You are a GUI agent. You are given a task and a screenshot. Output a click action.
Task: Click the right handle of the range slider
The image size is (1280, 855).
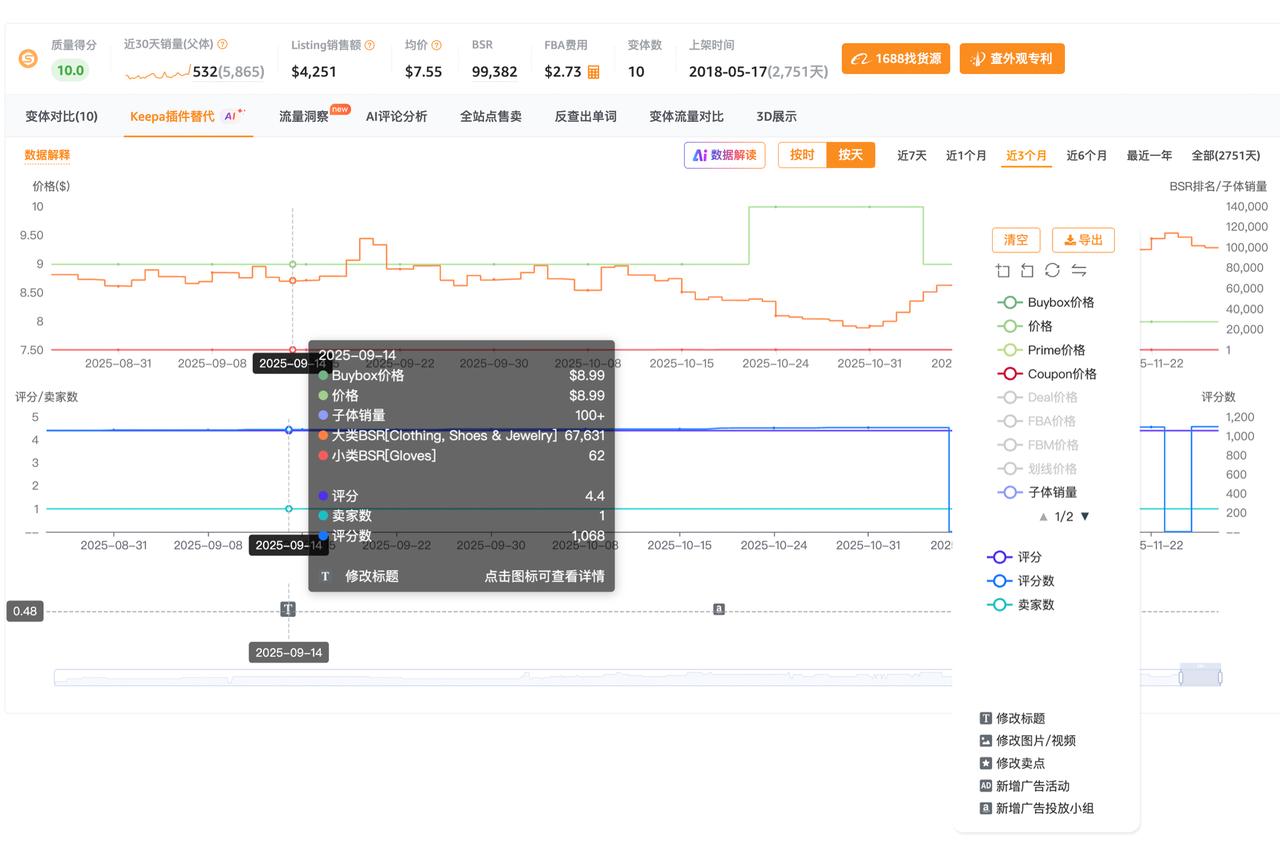1221,677
